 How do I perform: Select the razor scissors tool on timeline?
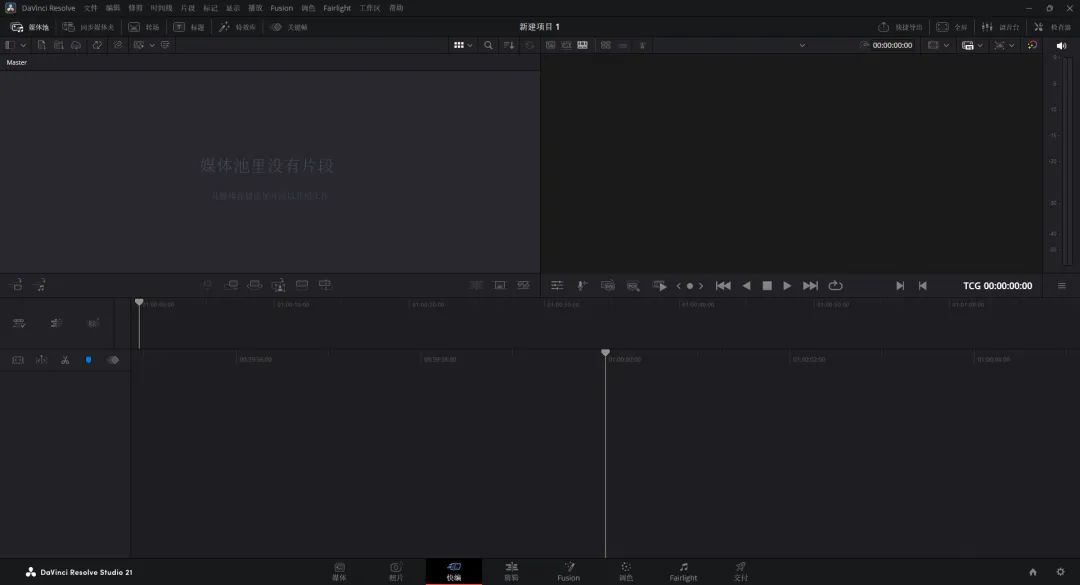[x=65, y=360]
